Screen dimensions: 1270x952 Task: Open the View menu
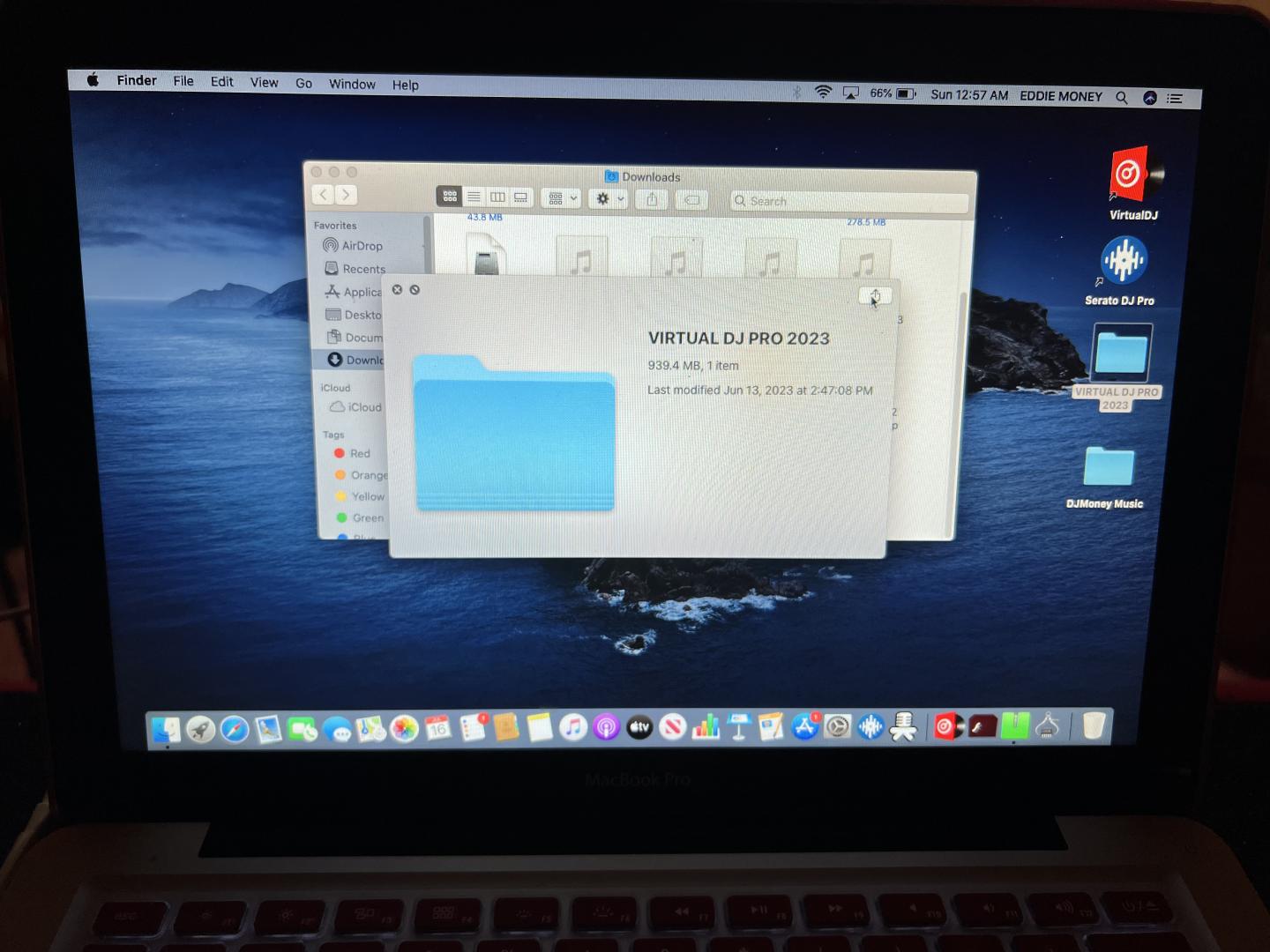tap(265, 83)
